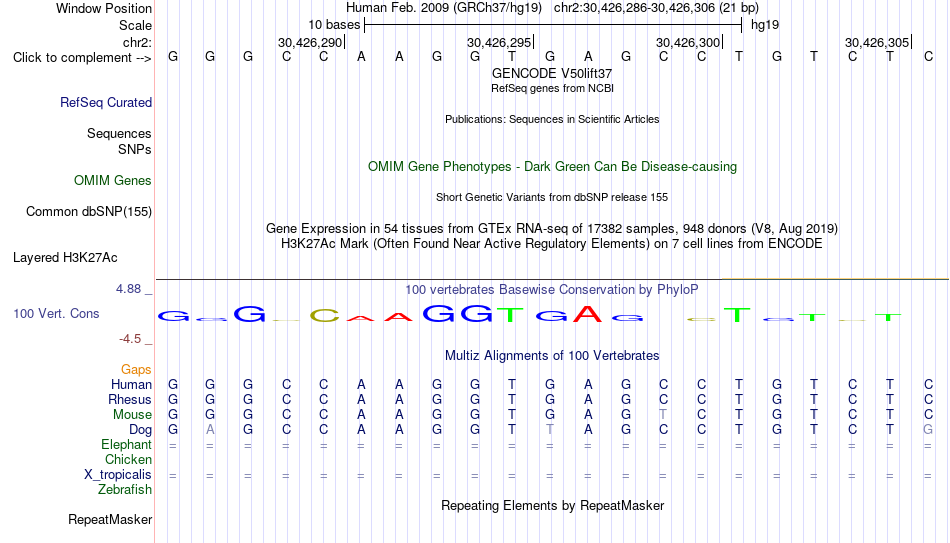Click the 10 bases scale bar
This screenshot has width=950, height=543.
pos(553,25)
